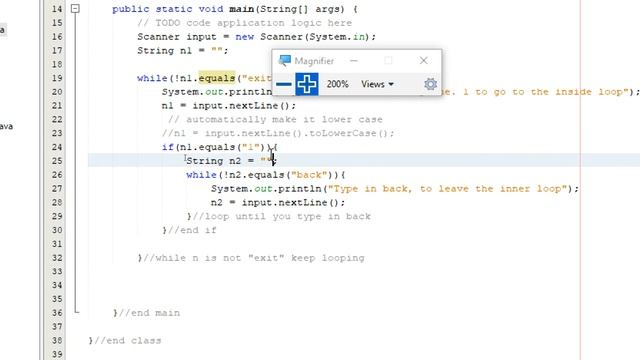Click the Magnifier app icon in title bar
Viewport: 640px width, 360px height.
click(284, 61)
